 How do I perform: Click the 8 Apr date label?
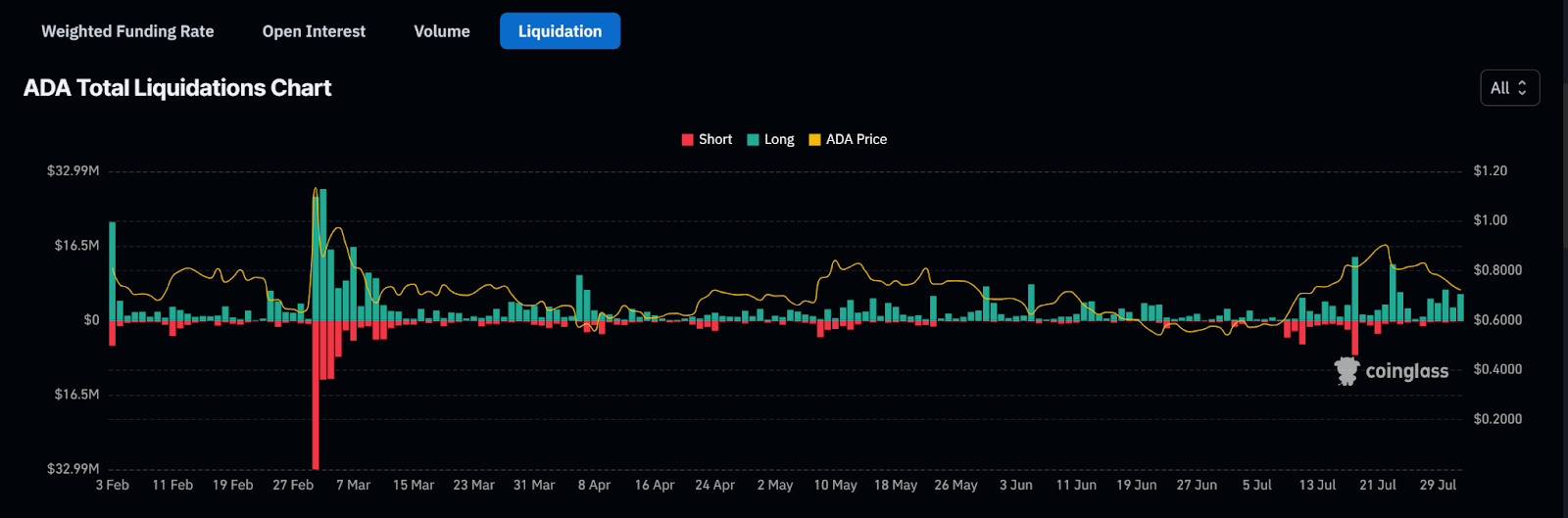(594, 485)
